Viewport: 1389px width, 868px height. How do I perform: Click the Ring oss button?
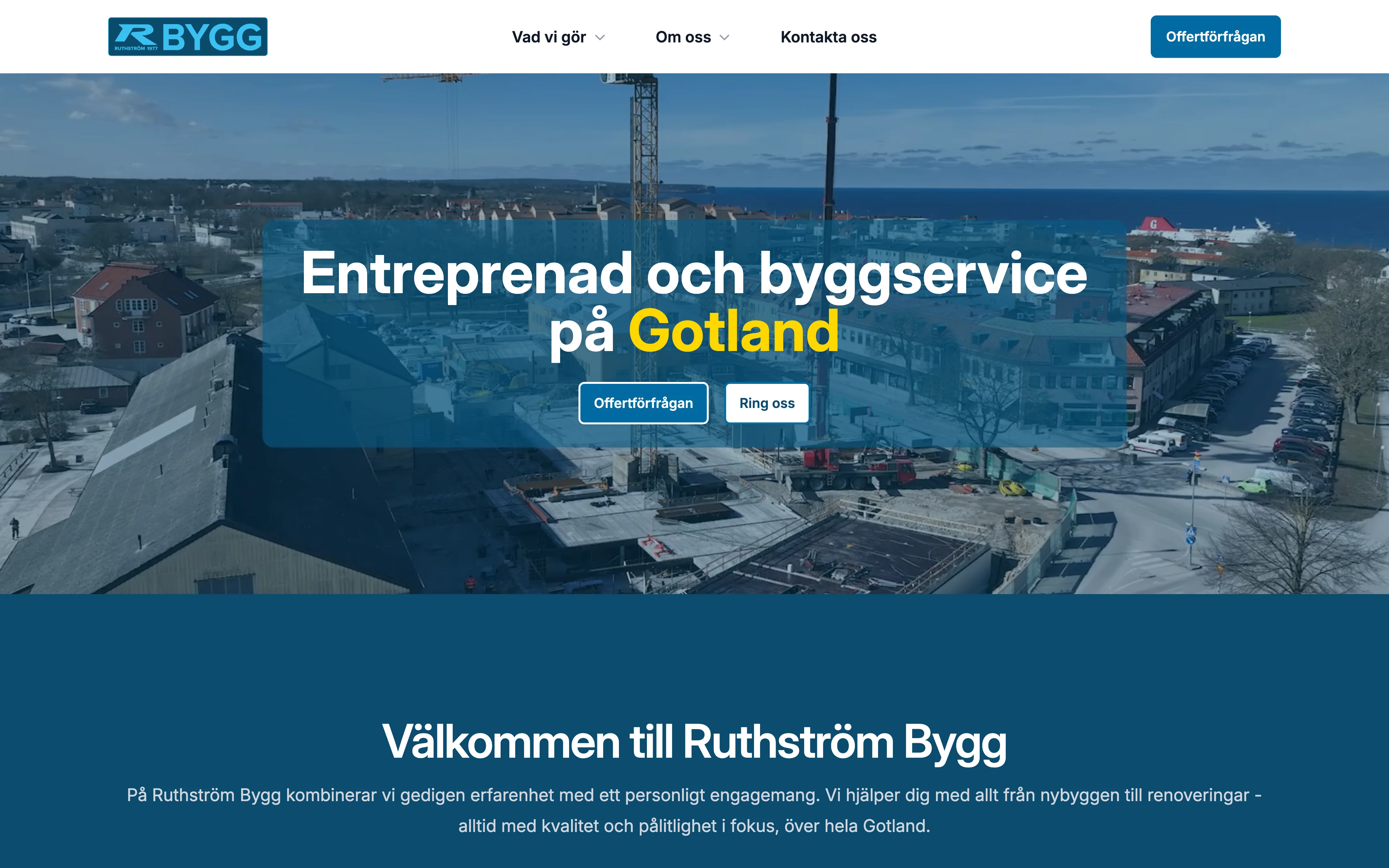click(767, 403)
